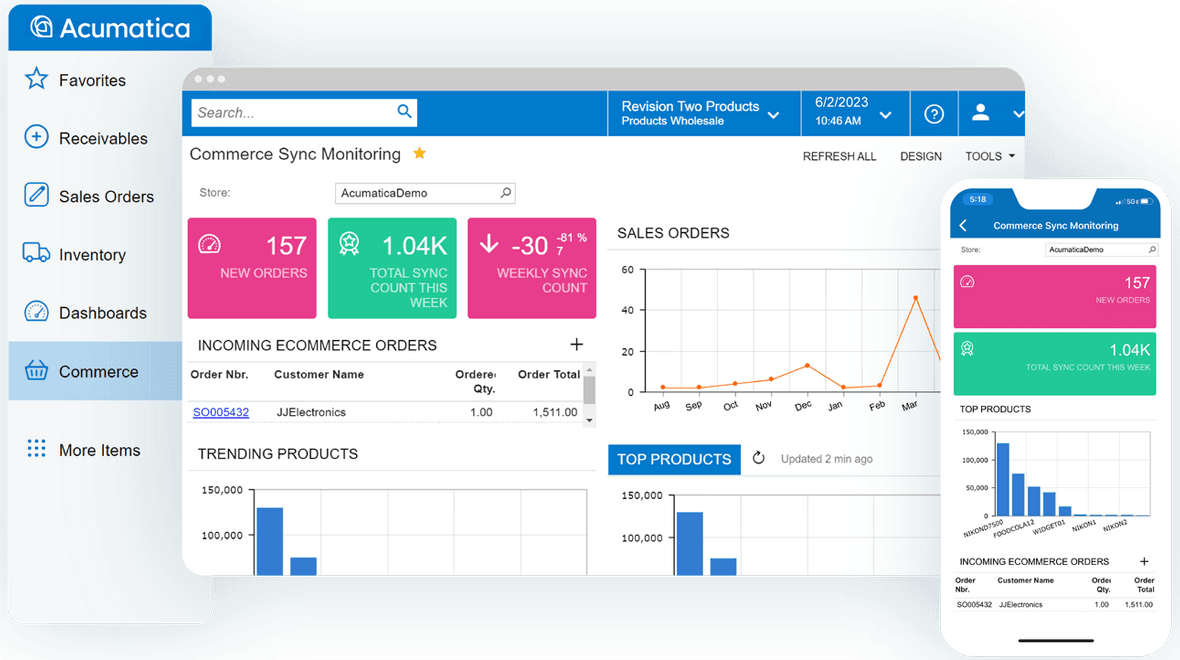Open the help question mark icon
The height and width of the screenshot is (660, 1180).
coord(934,114)
